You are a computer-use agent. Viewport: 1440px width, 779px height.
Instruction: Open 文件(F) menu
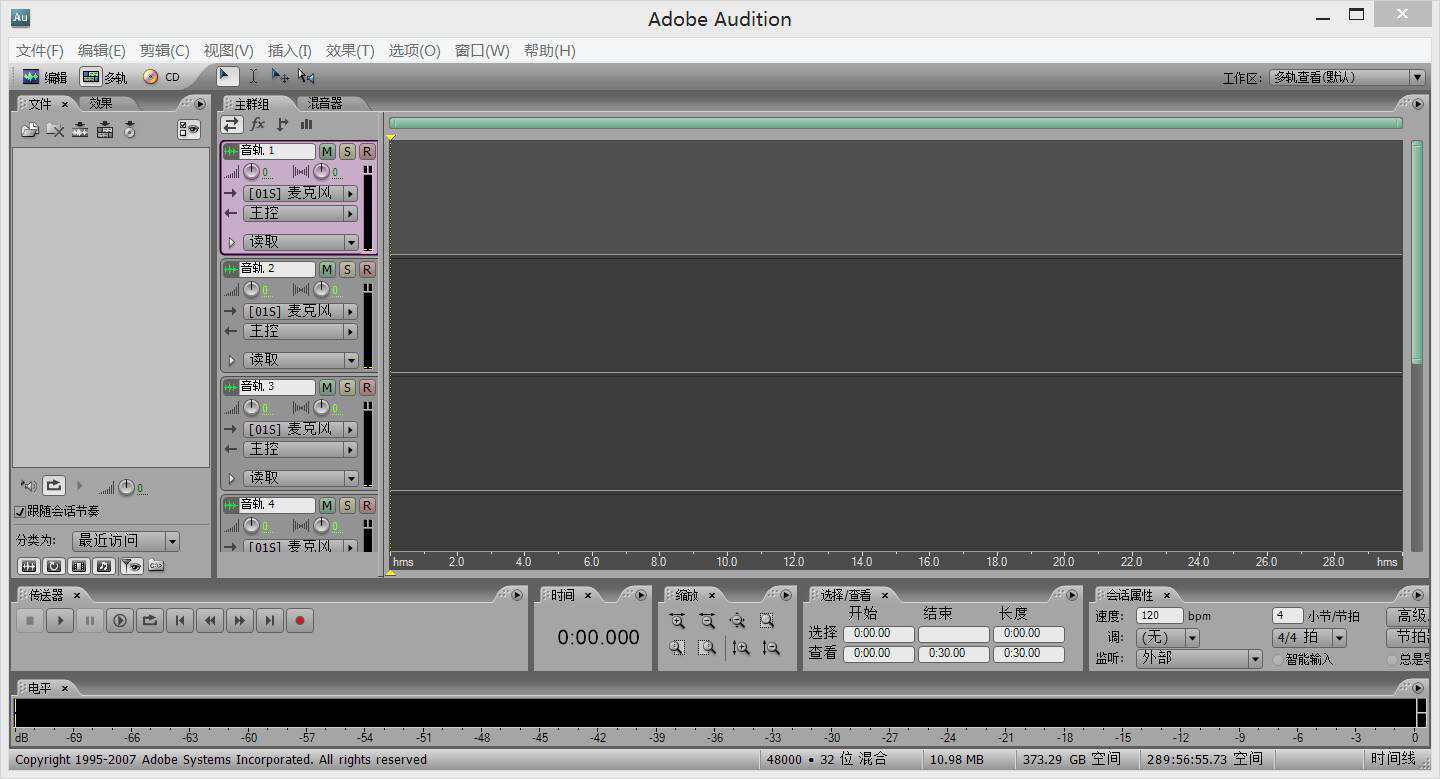point(40,51)
